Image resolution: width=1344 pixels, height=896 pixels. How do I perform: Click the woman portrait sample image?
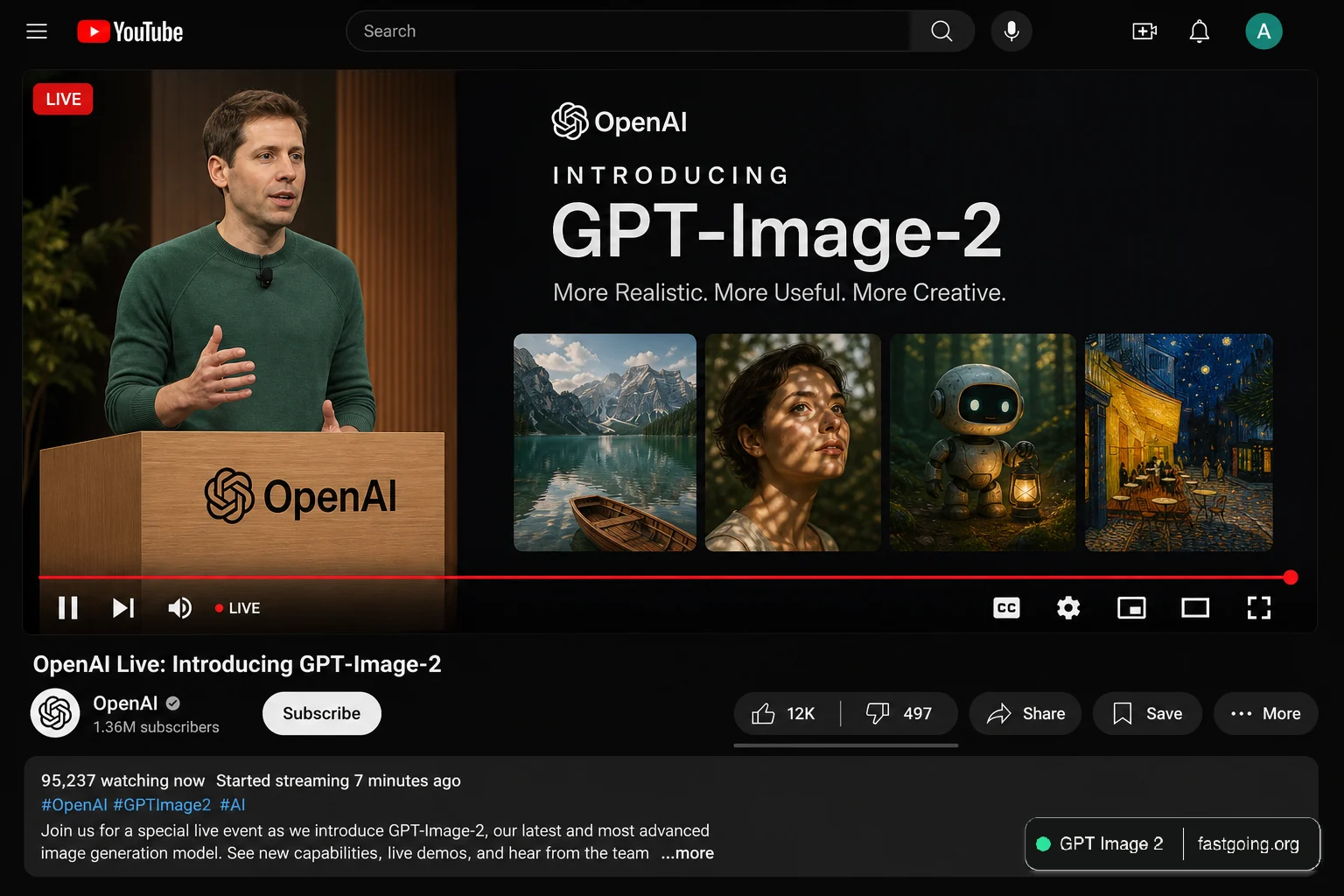(793, 442)
